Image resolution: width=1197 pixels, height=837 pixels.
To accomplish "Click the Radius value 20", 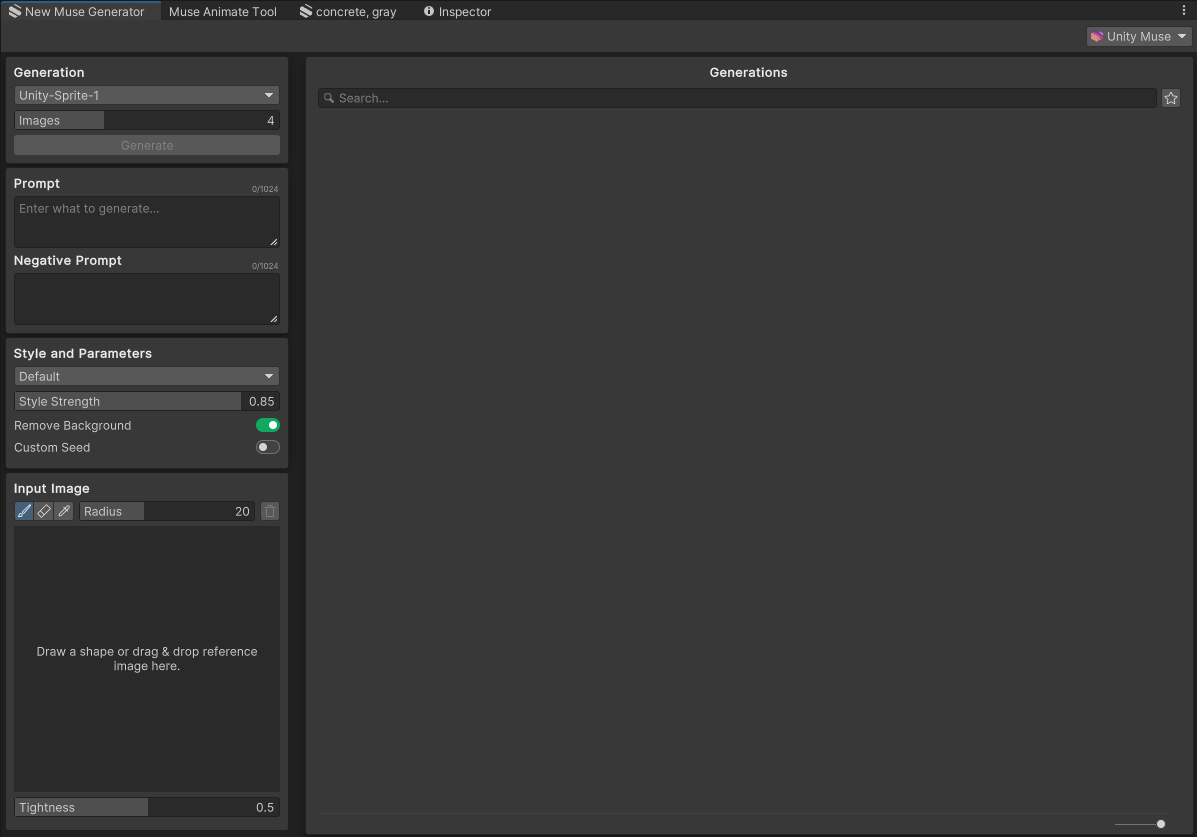I will coord(242,511).
